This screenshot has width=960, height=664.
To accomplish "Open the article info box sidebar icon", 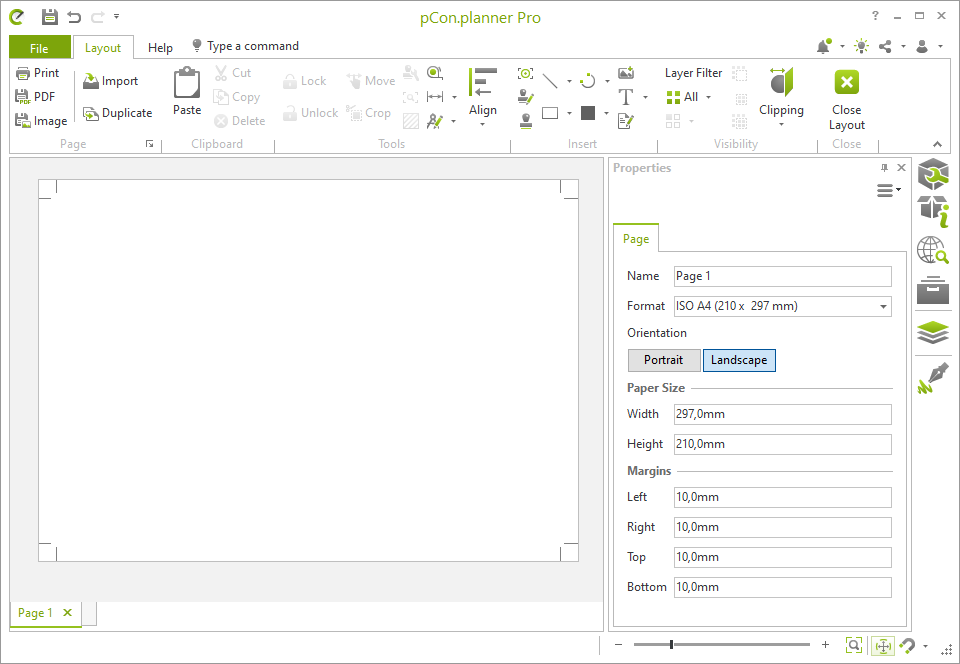I will click(933, 211).
